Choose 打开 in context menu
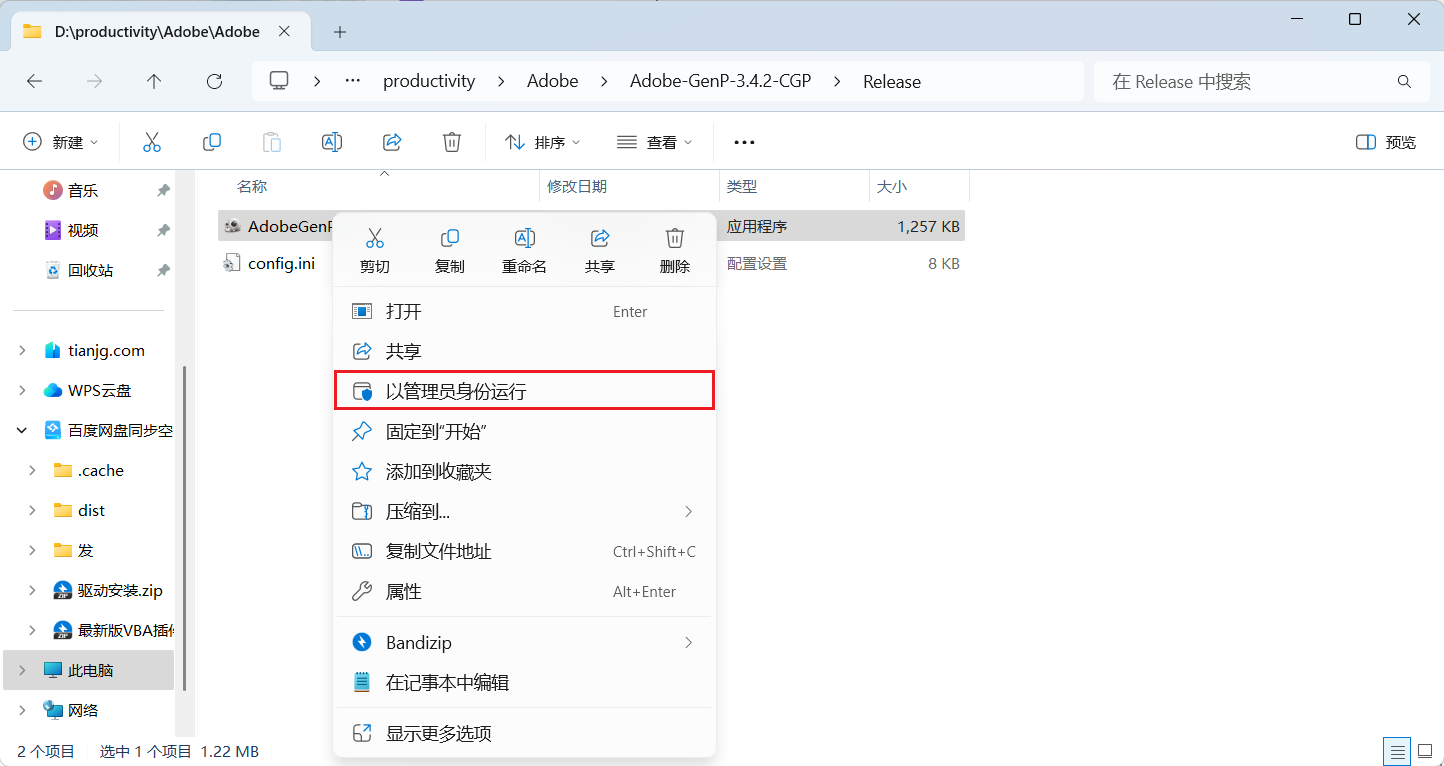 524,311
